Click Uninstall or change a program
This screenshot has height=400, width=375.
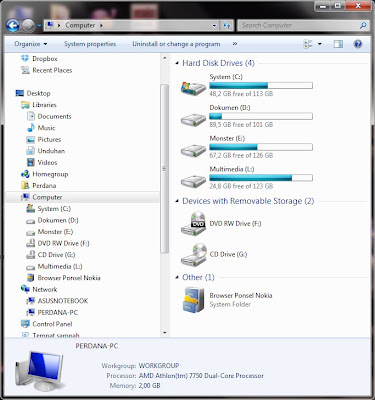(x=176, y=44)
